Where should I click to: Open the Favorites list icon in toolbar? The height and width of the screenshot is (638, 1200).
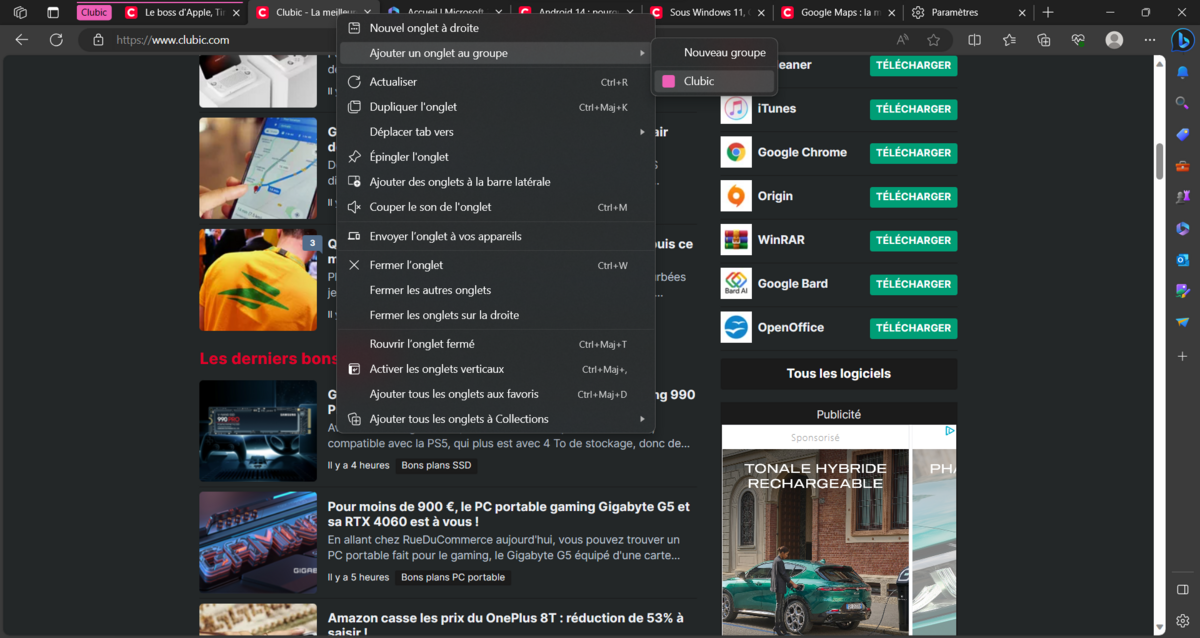tap(1009, 40)
